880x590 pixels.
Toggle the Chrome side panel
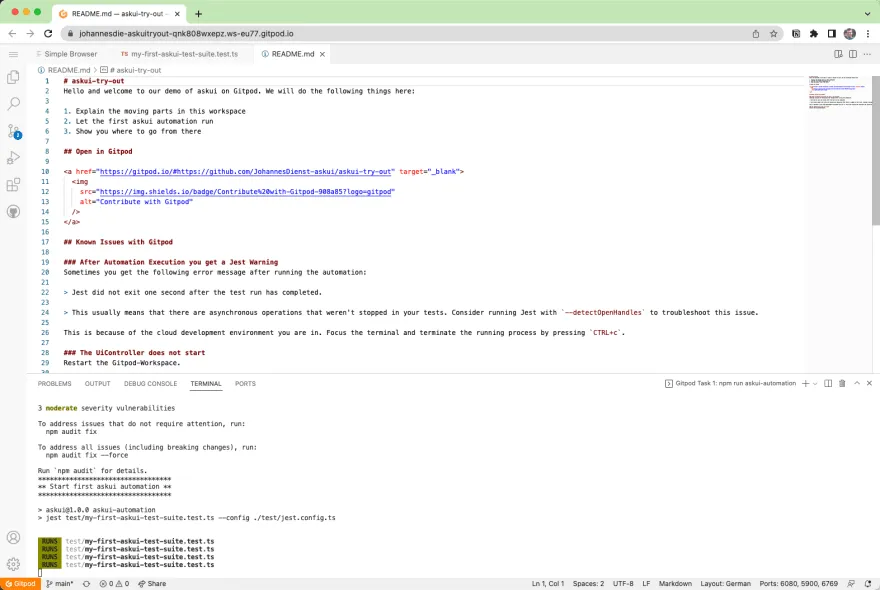click(x=832, y=34)
